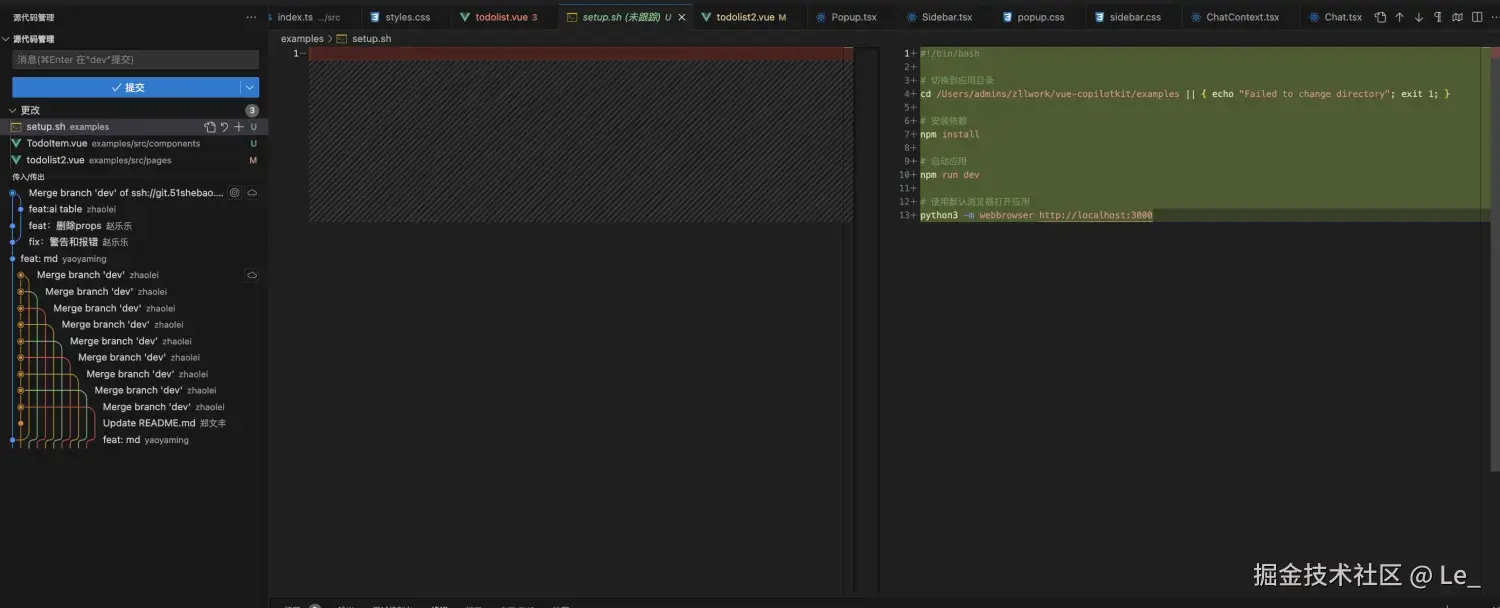
Task: Click the 传入/传出 section header
Action: coord(28,177)
